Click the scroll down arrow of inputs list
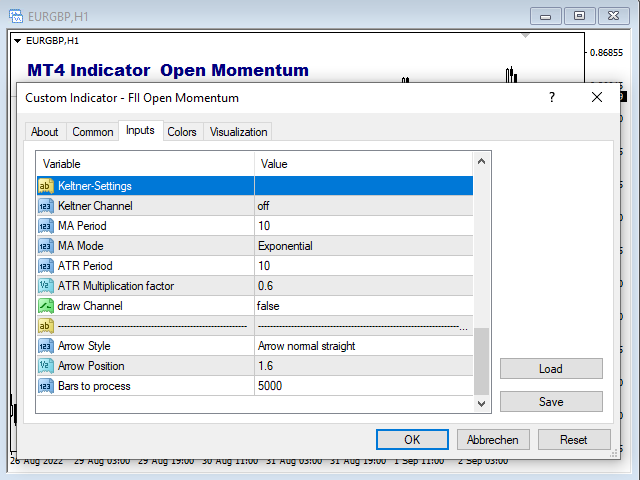 pos(481,404)
